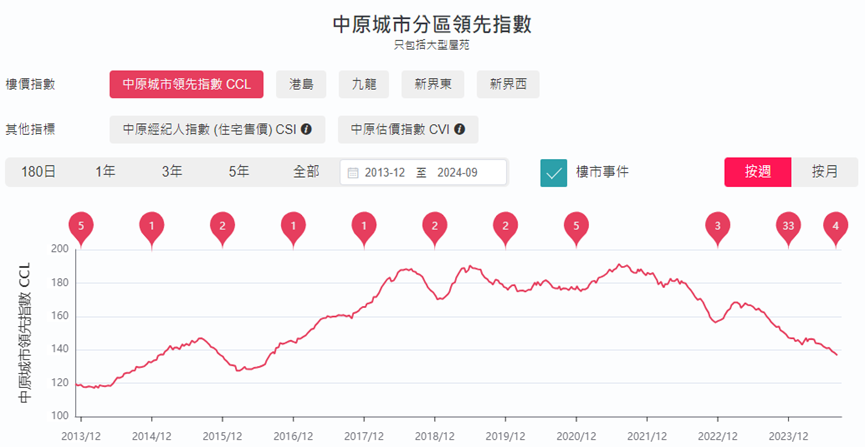The width and height of the screenshot is (865, 447).
Task: Select 中原估價指數 CVI indicator
Action: point(408,130)
